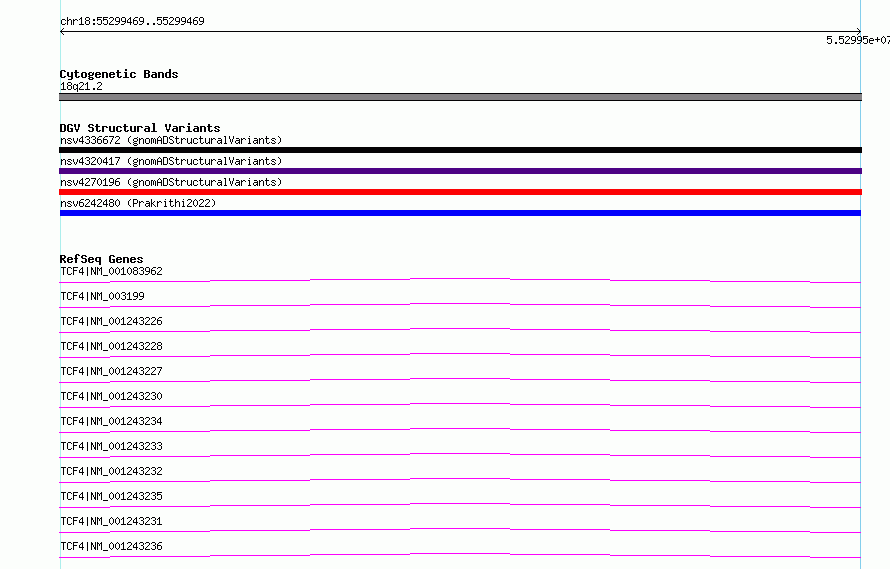Screen dimensions: 890x569
Task: Click the blue nsv6242480 variant bar
Action: [460, 213]
